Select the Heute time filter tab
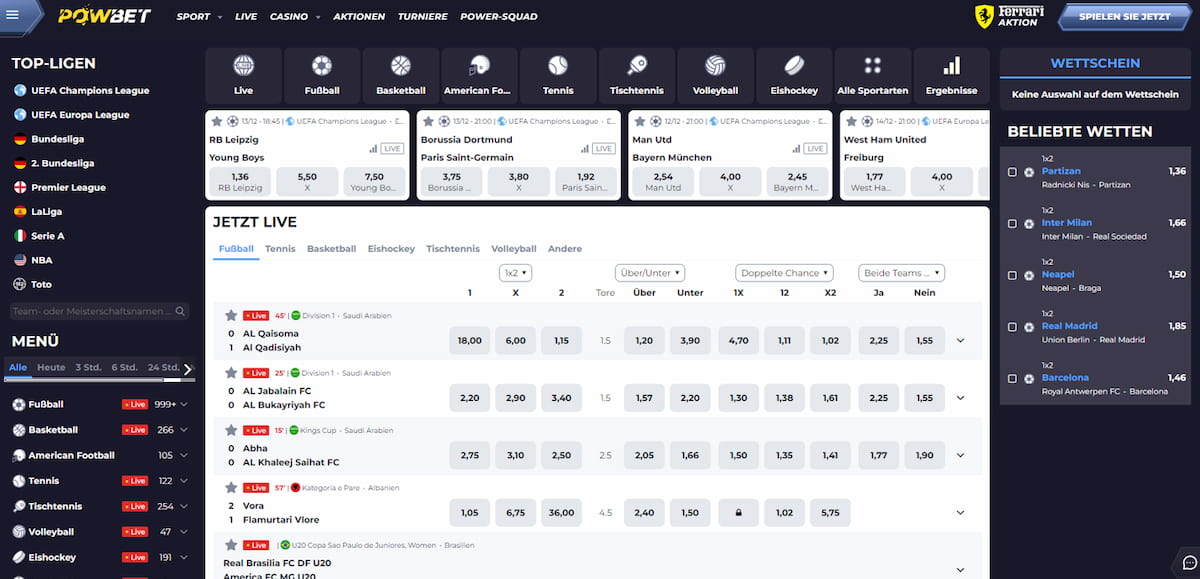This screenshot has width=1200, height=579. coord(51,368)
